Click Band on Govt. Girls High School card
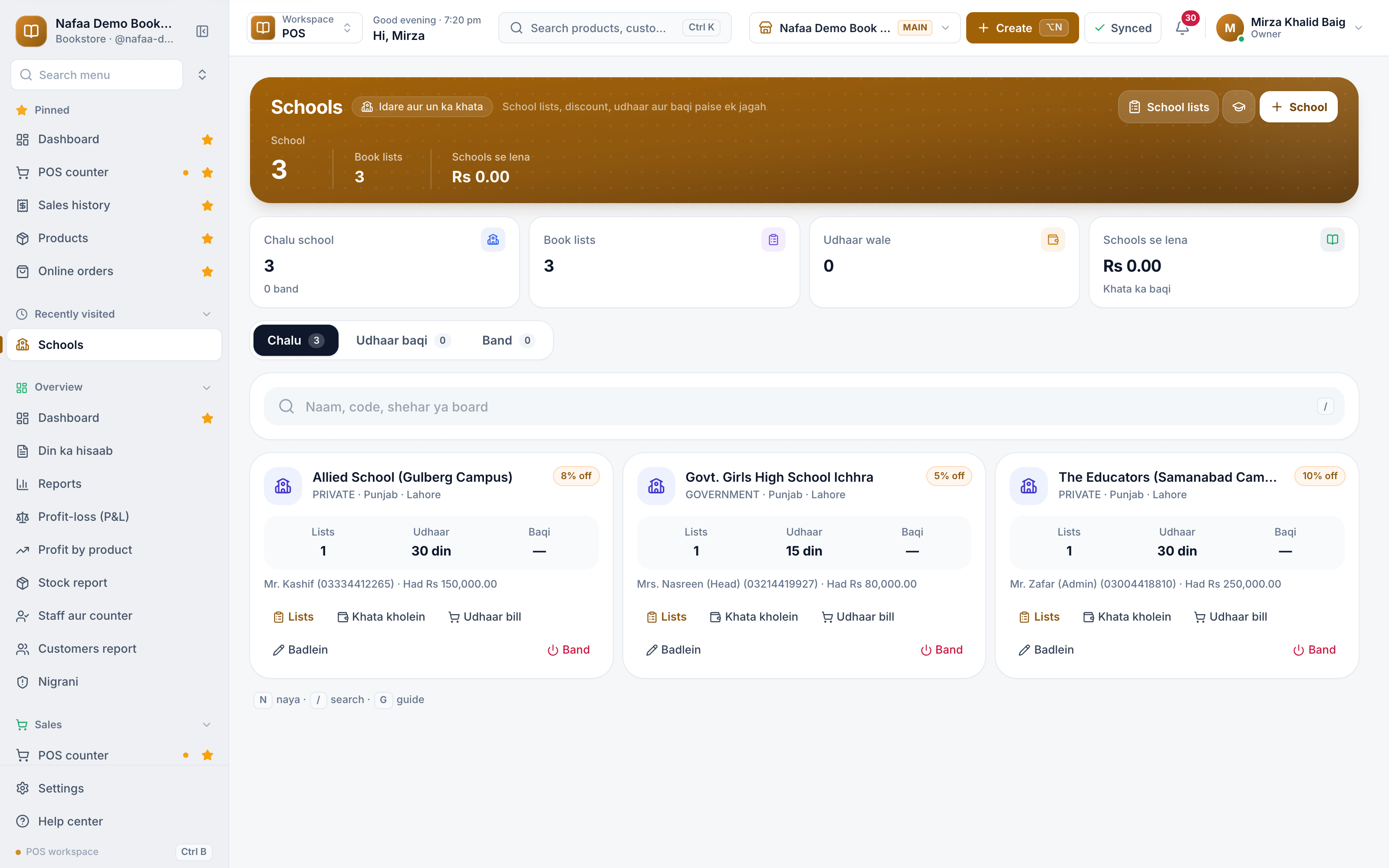This screenshot has width=1389, height=868. click(x=941, y=650)
